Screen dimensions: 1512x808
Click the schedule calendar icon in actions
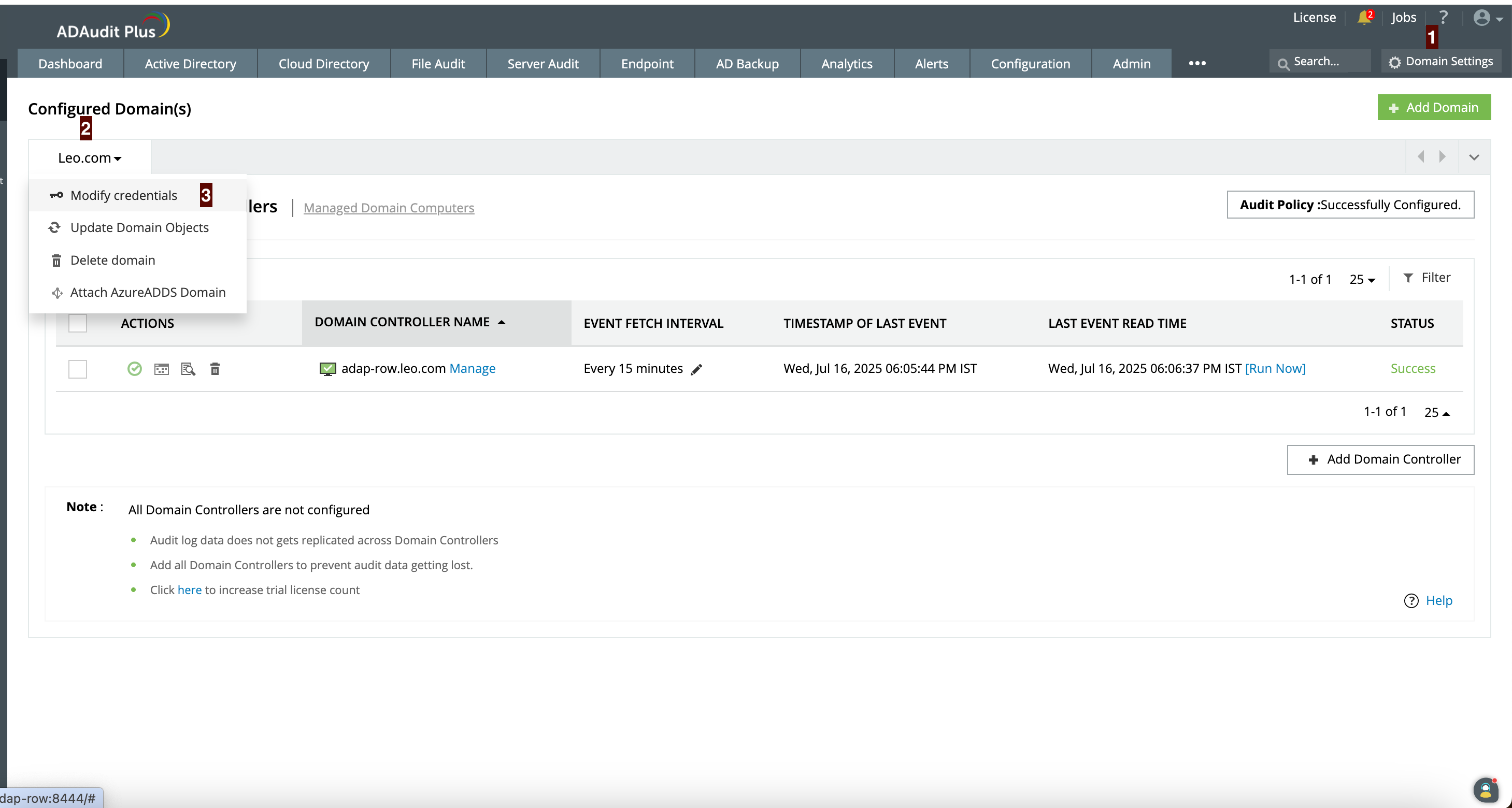point(162,368)
